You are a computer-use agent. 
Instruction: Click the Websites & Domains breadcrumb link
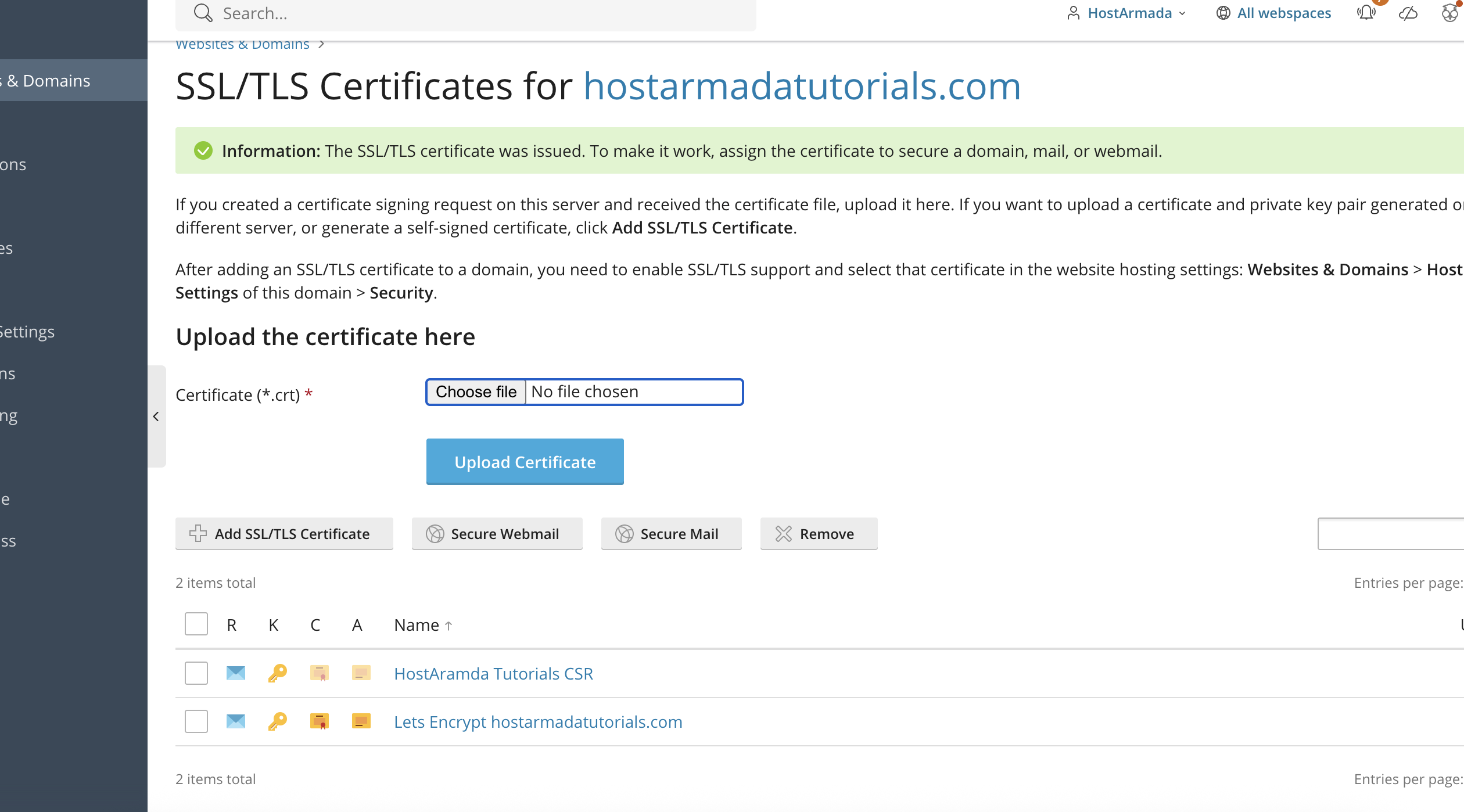pos(242,44)
